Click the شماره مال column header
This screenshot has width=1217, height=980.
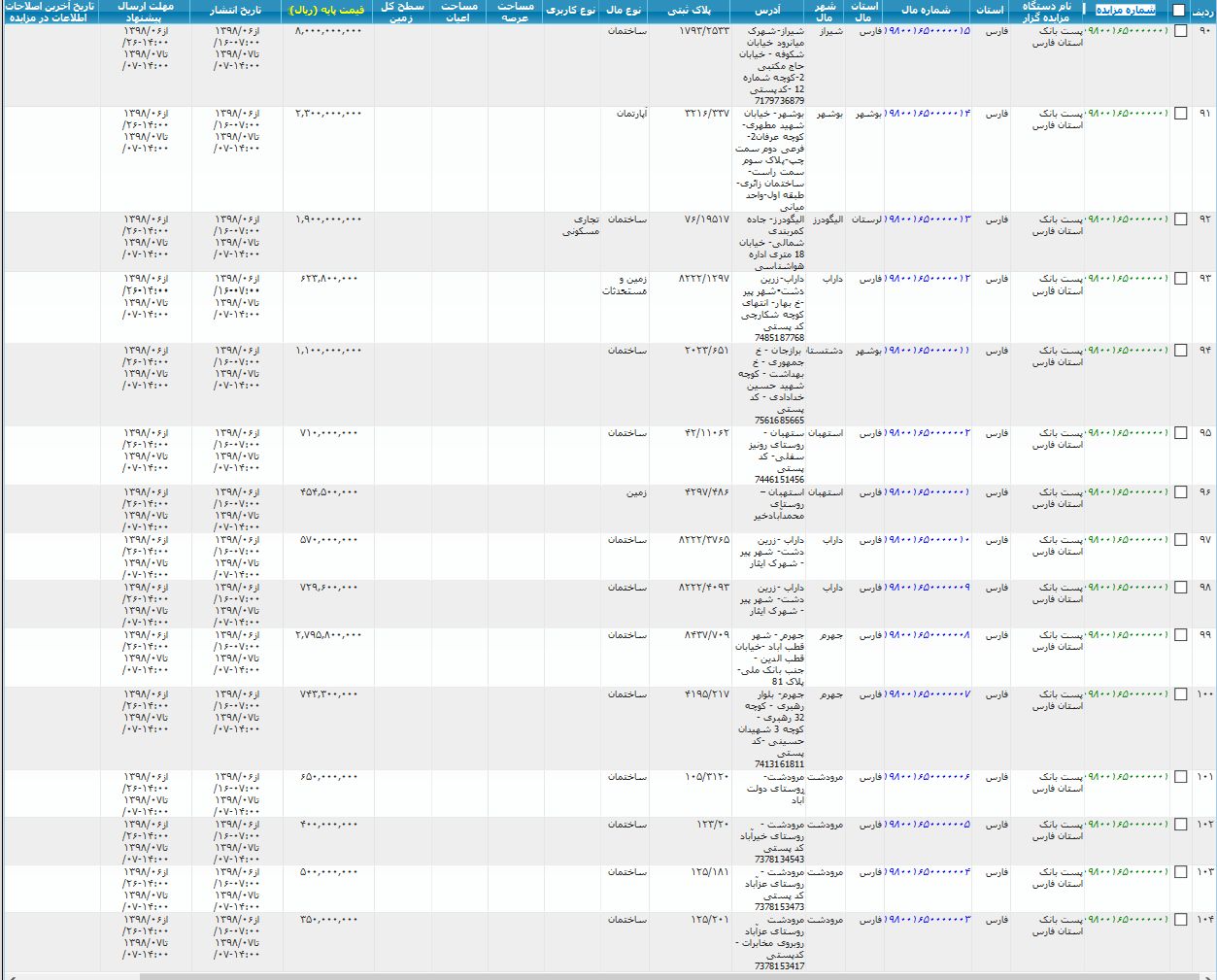point(927,10)
